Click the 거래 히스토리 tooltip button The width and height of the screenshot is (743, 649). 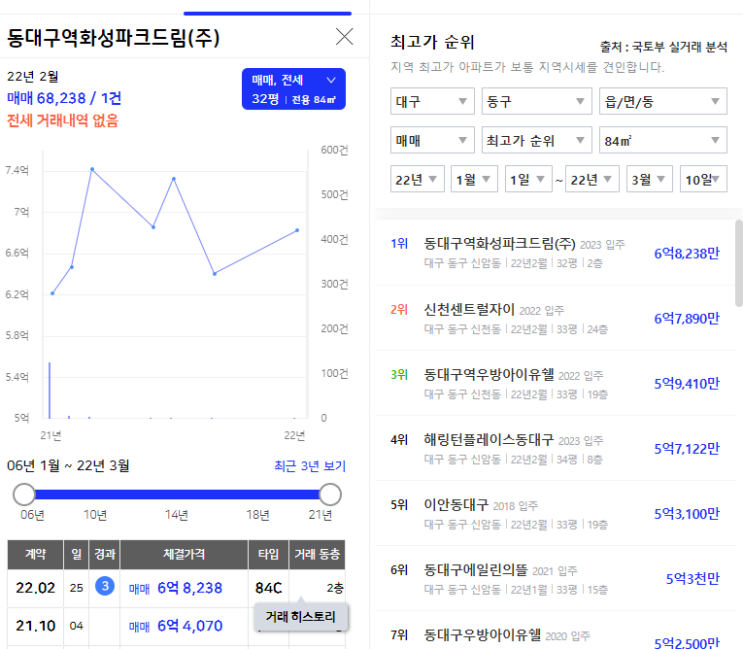coord(301,617)
